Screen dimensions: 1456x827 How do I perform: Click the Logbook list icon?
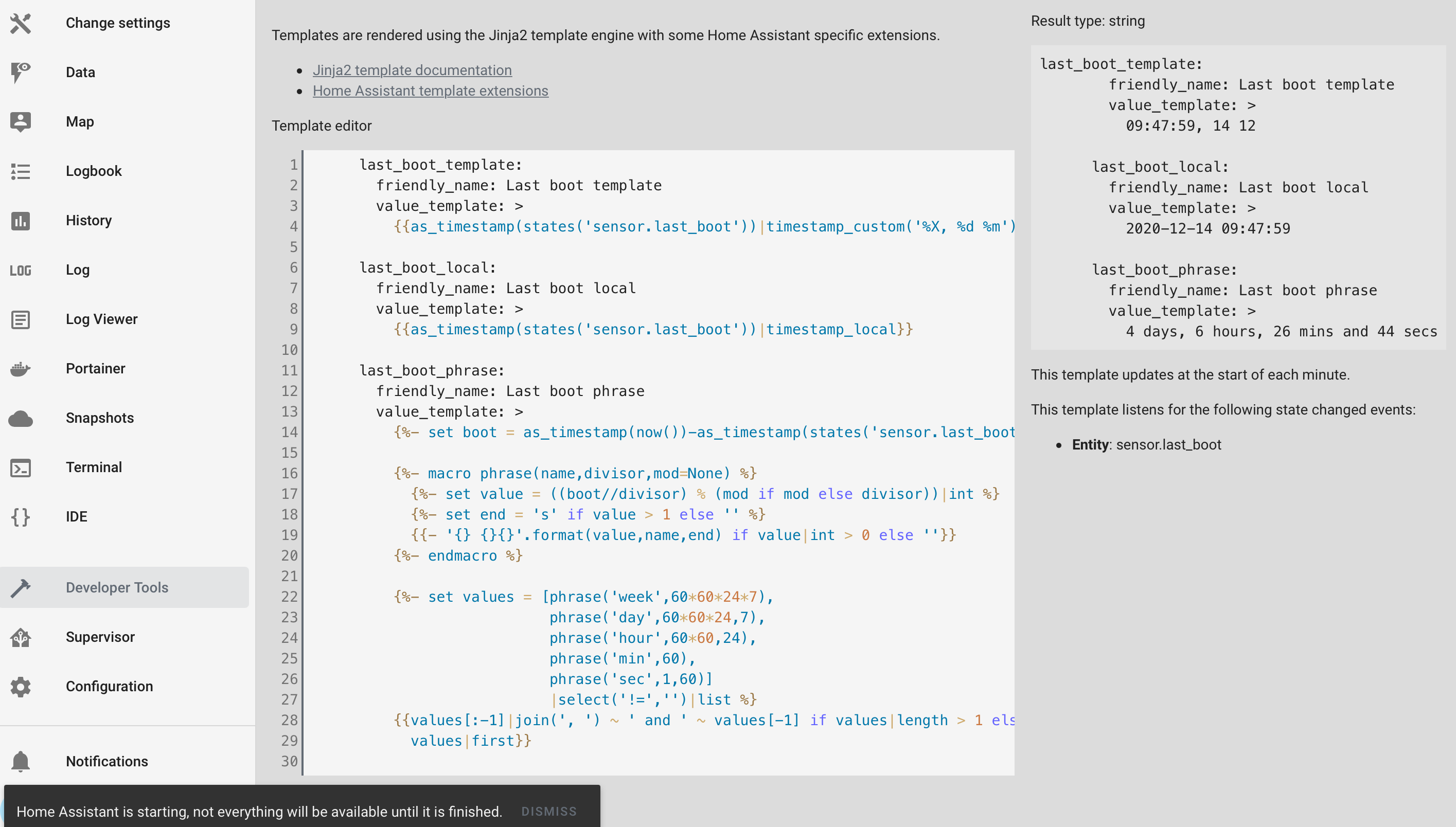[21, 171]
